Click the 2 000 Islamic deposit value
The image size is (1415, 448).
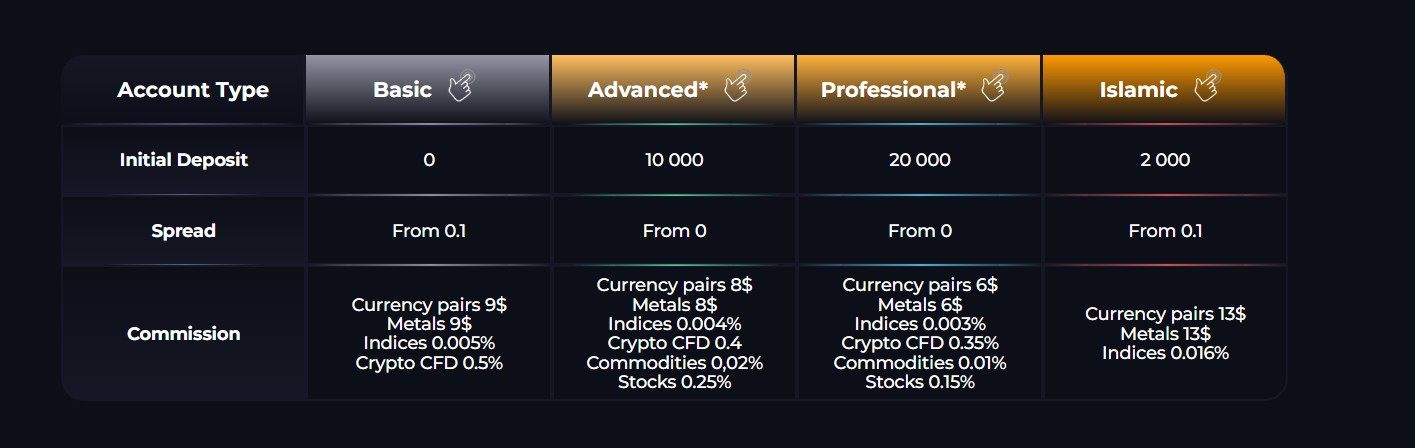pyautogui.click(x=1165, y=160)
